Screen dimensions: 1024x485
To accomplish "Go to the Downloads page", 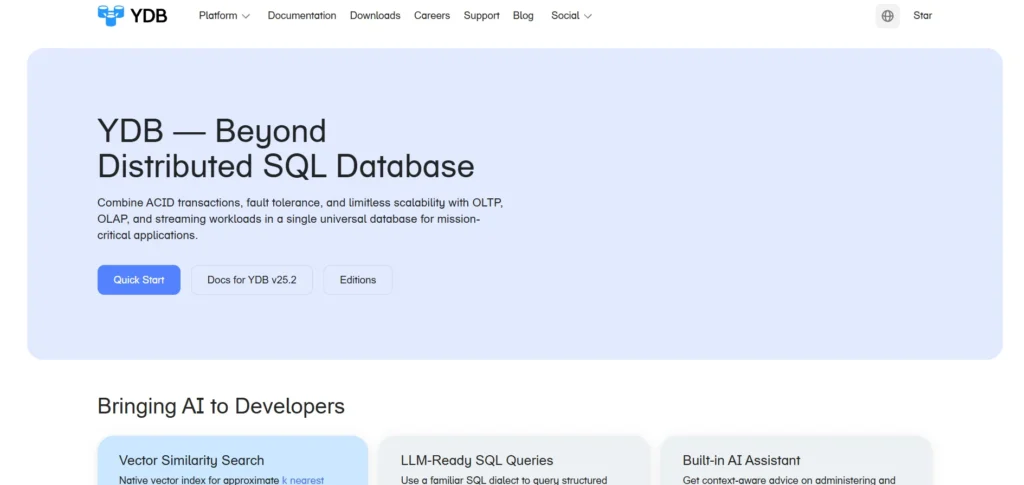I will click(375, 16).
